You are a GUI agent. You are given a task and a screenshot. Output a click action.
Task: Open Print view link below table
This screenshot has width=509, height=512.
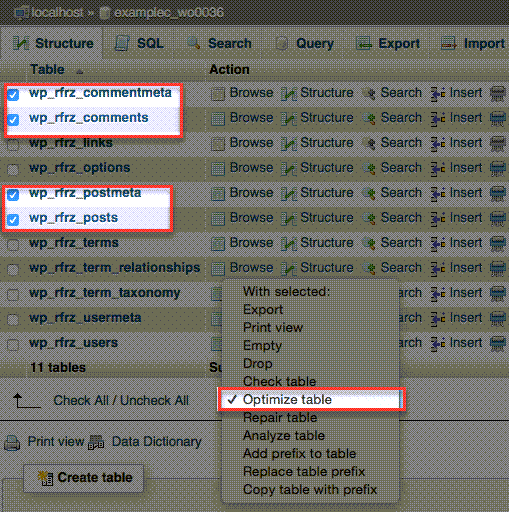pos(56,442)
